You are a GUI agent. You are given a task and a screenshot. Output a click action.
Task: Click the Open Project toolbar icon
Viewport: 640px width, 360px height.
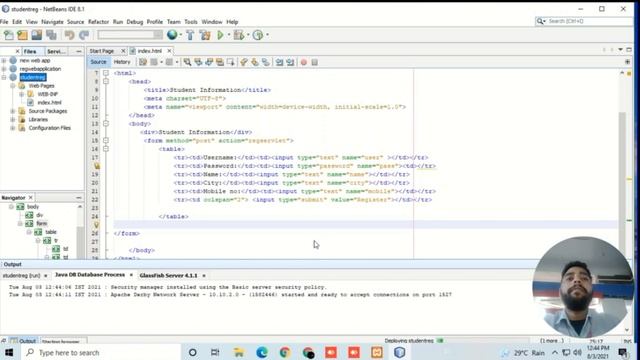(x=37, y=35)
